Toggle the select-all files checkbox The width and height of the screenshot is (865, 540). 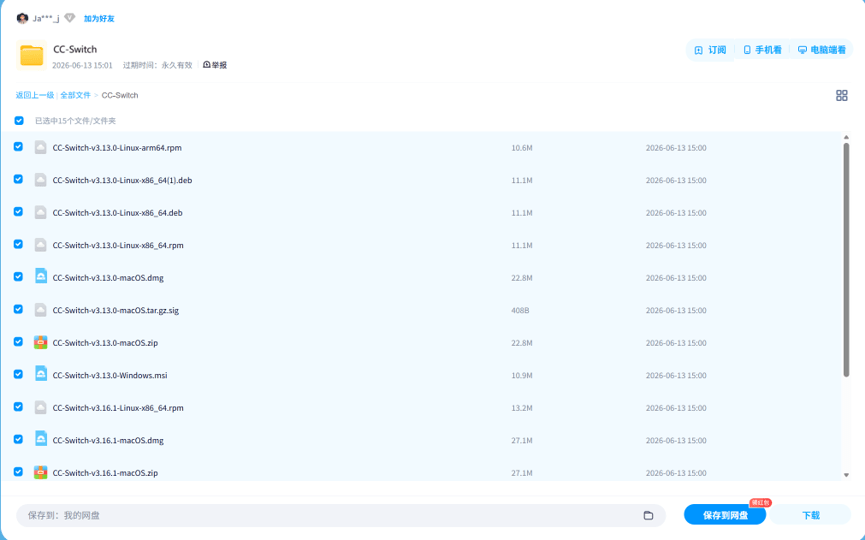19,120
